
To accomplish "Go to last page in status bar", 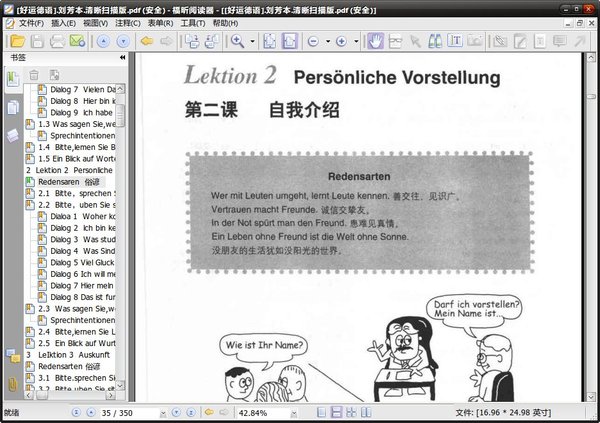I will [x=191, y=412].
